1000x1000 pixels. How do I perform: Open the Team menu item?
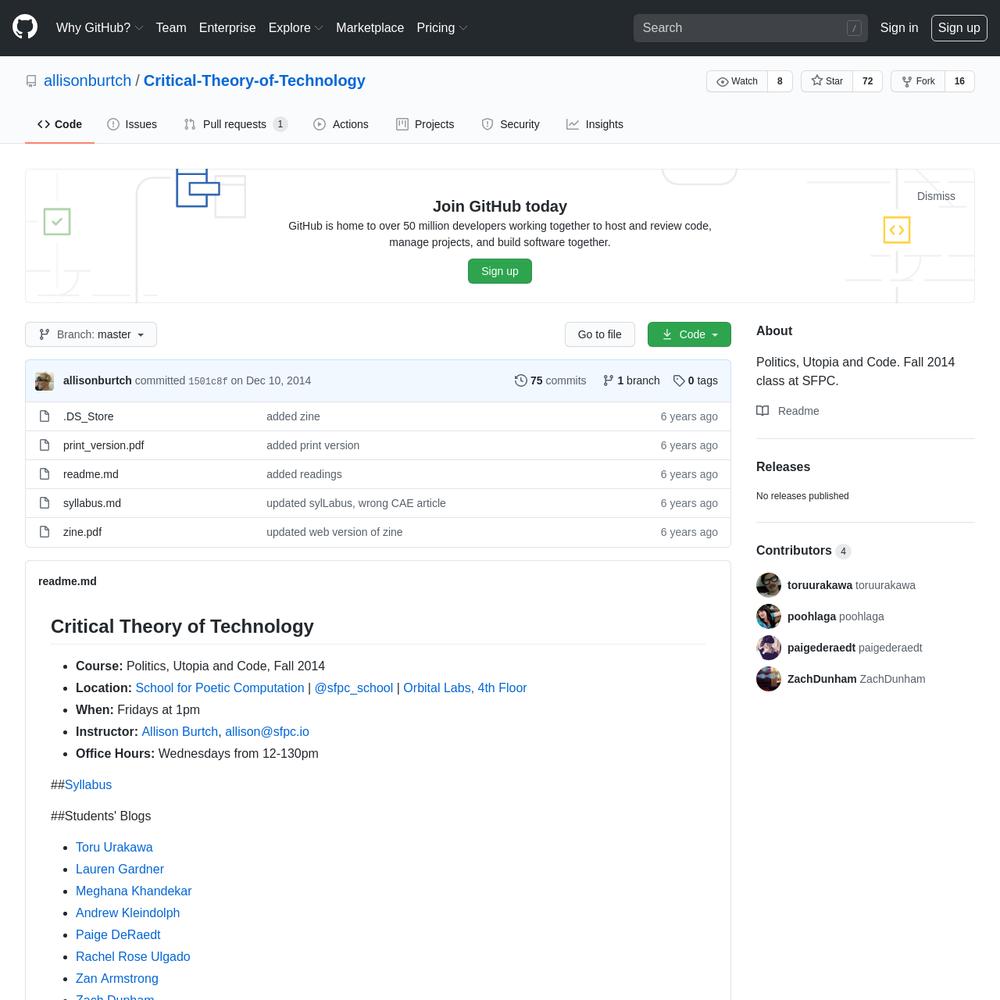click(x=171, y=27)
